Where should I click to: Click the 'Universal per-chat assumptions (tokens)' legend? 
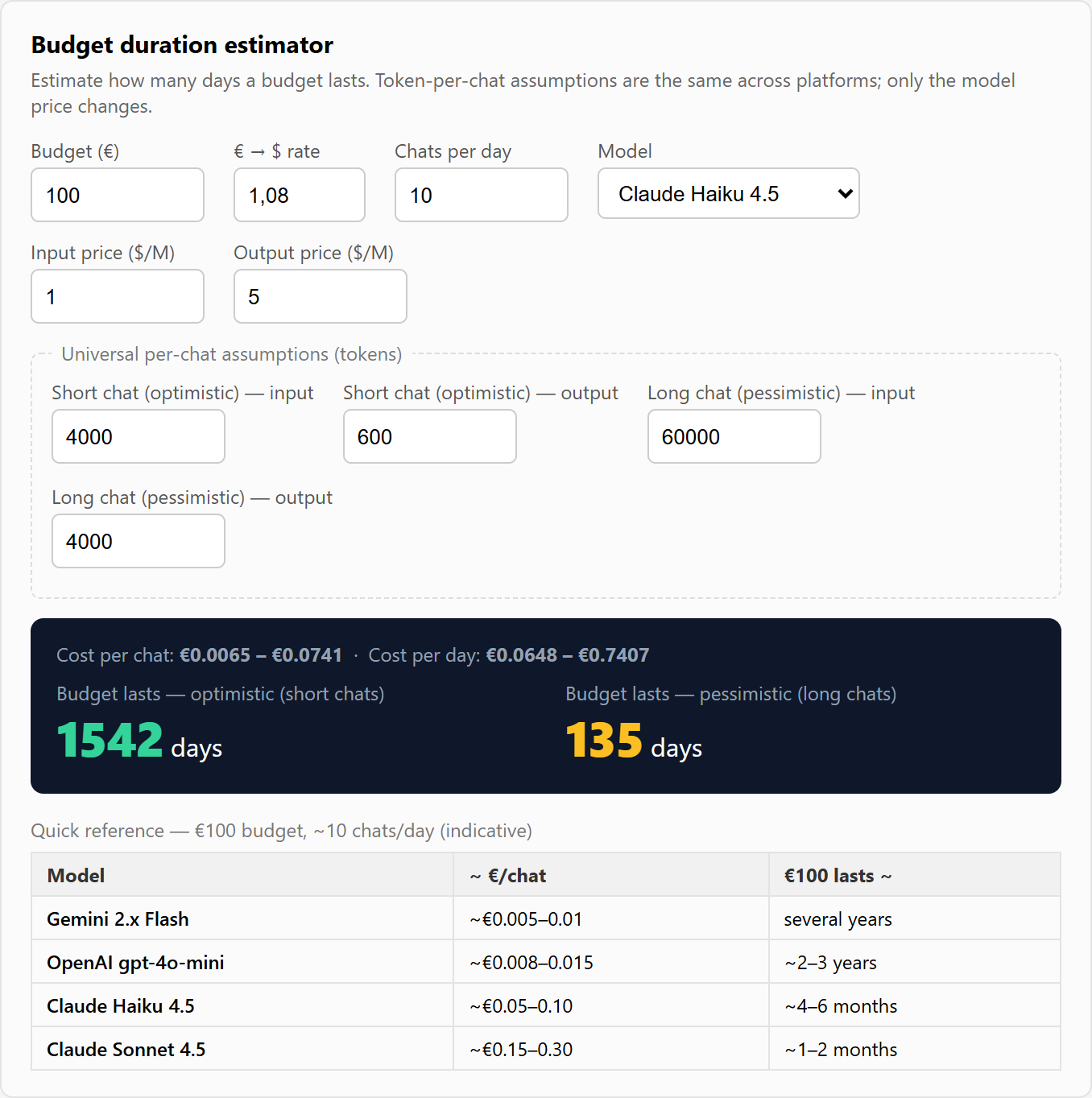tap(232, 354)
